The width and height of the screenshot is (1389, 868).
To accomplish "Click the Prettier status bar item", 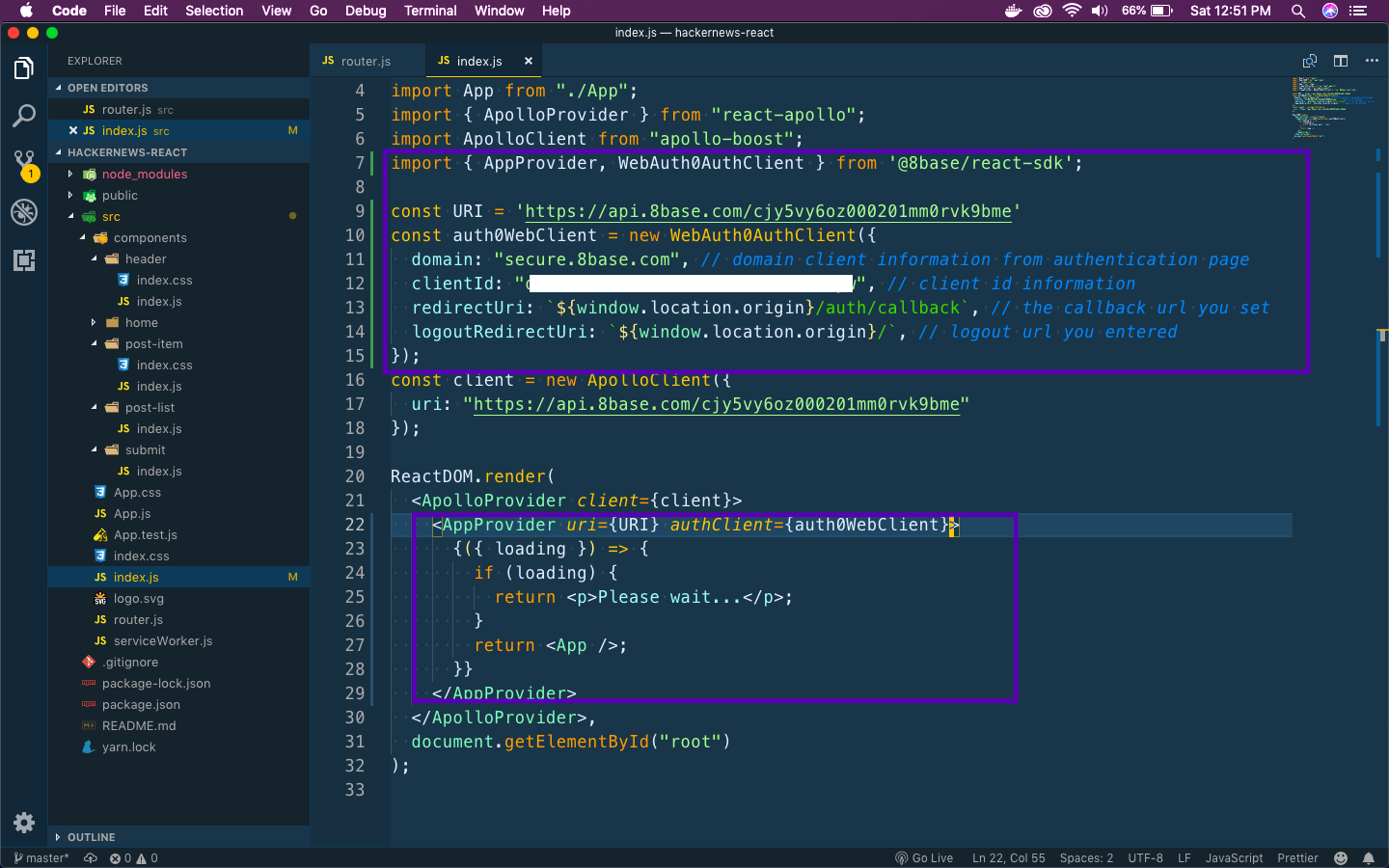I will tap(1297, 858).
